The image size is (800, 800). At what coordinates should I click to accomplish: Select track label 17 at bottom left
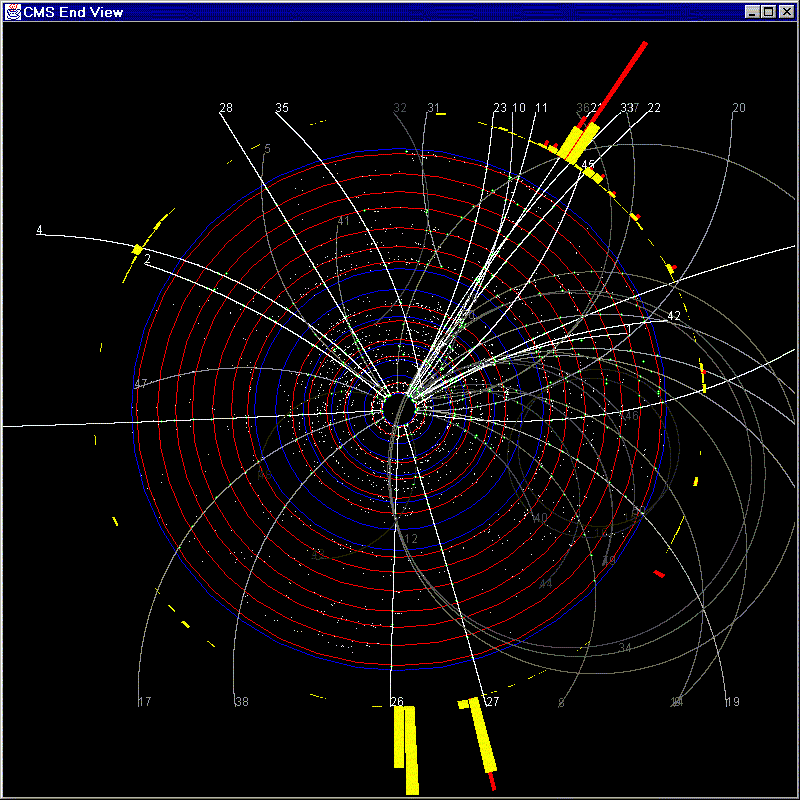tap(144, 702)
